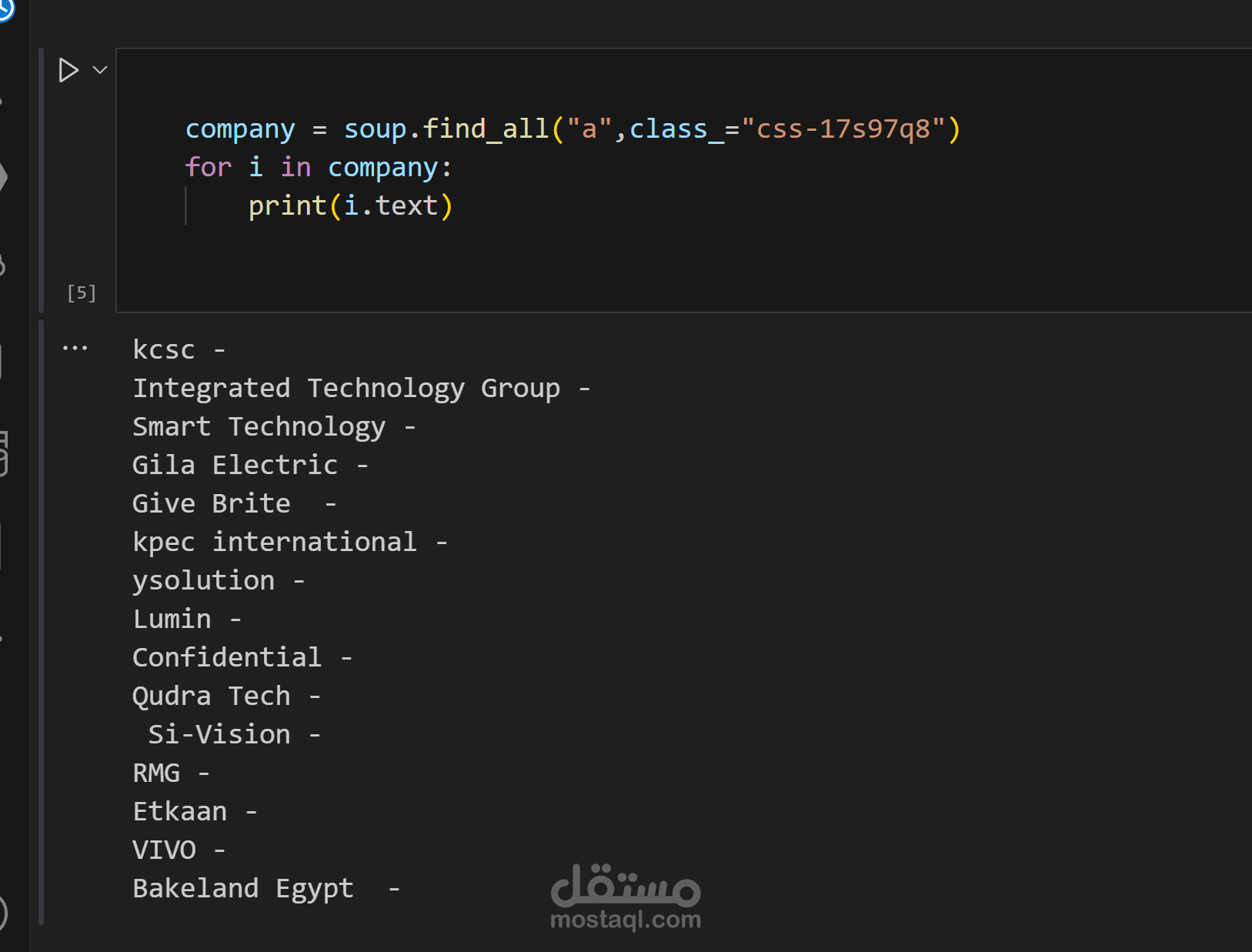Click the kcsc output line

(179, 349)
